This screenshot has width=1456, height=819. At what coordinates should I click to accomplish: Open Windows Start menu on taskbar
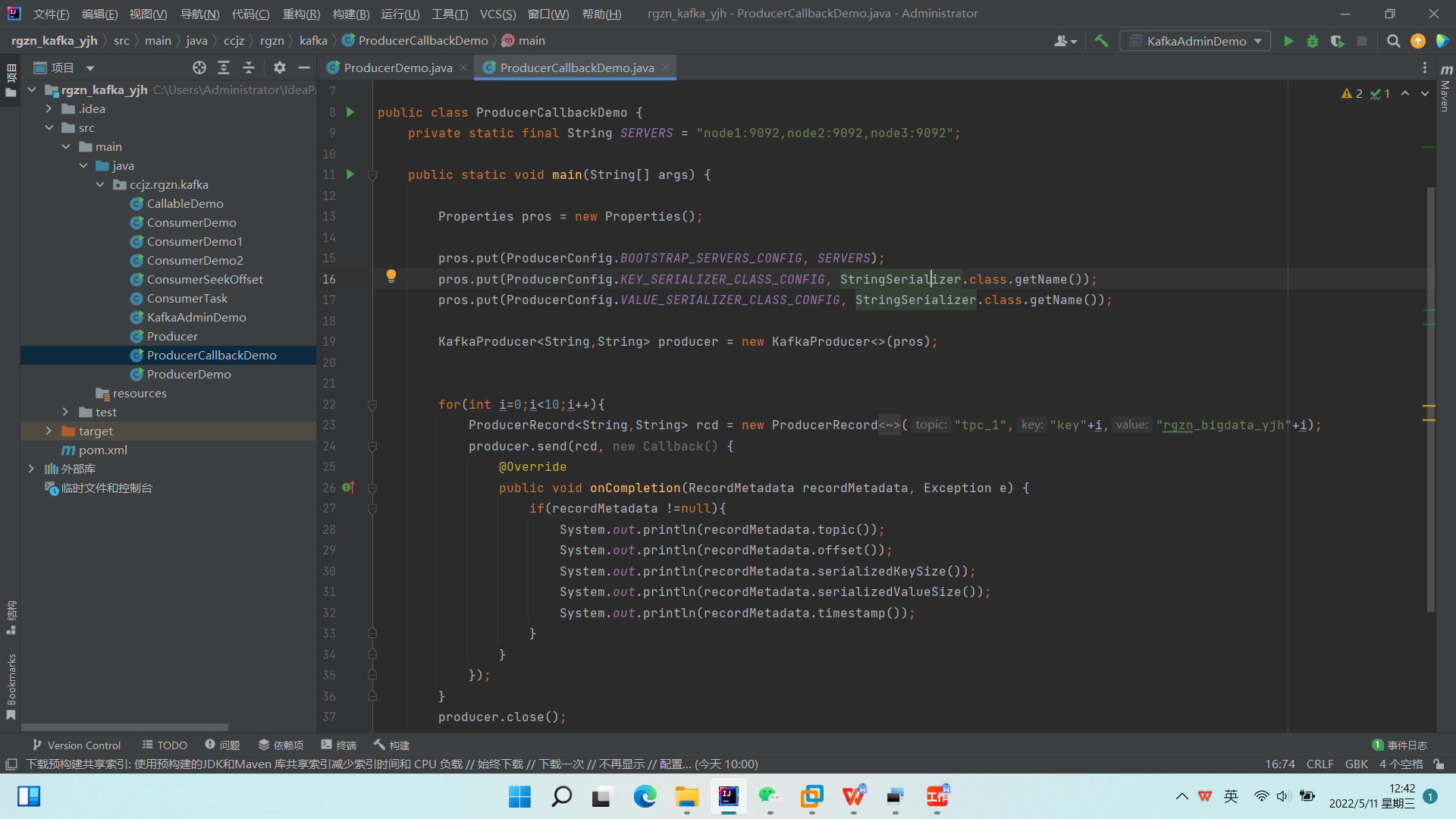coord(519,796)
